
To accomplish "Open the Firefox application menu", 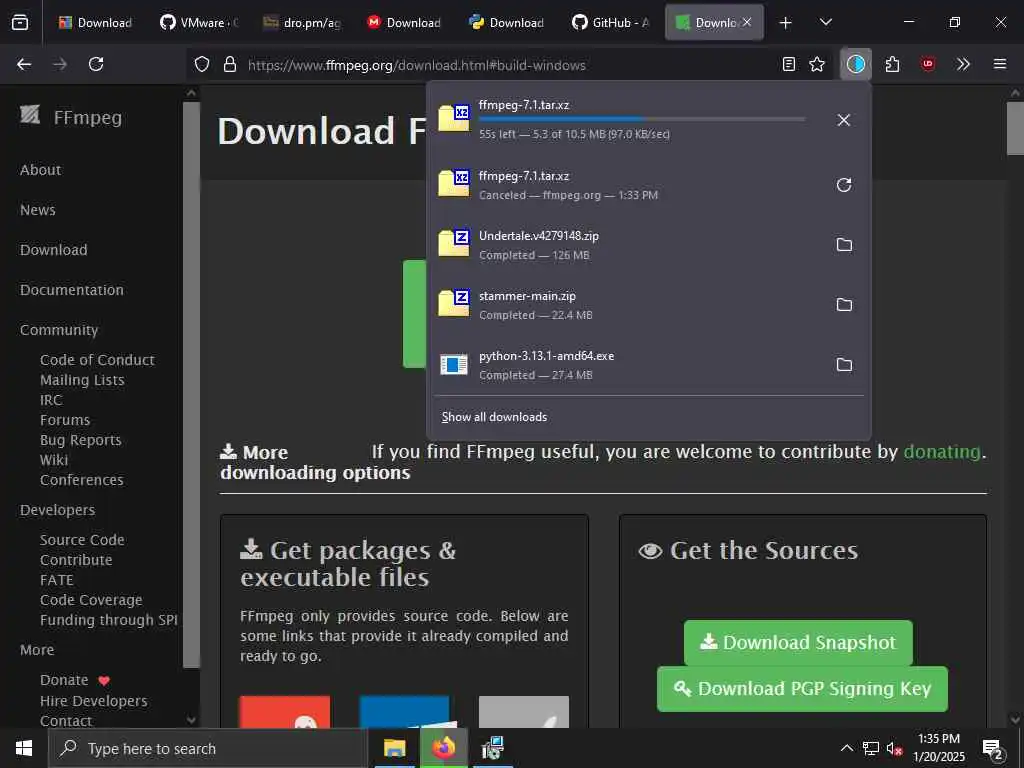I will [x=999, y=64].
